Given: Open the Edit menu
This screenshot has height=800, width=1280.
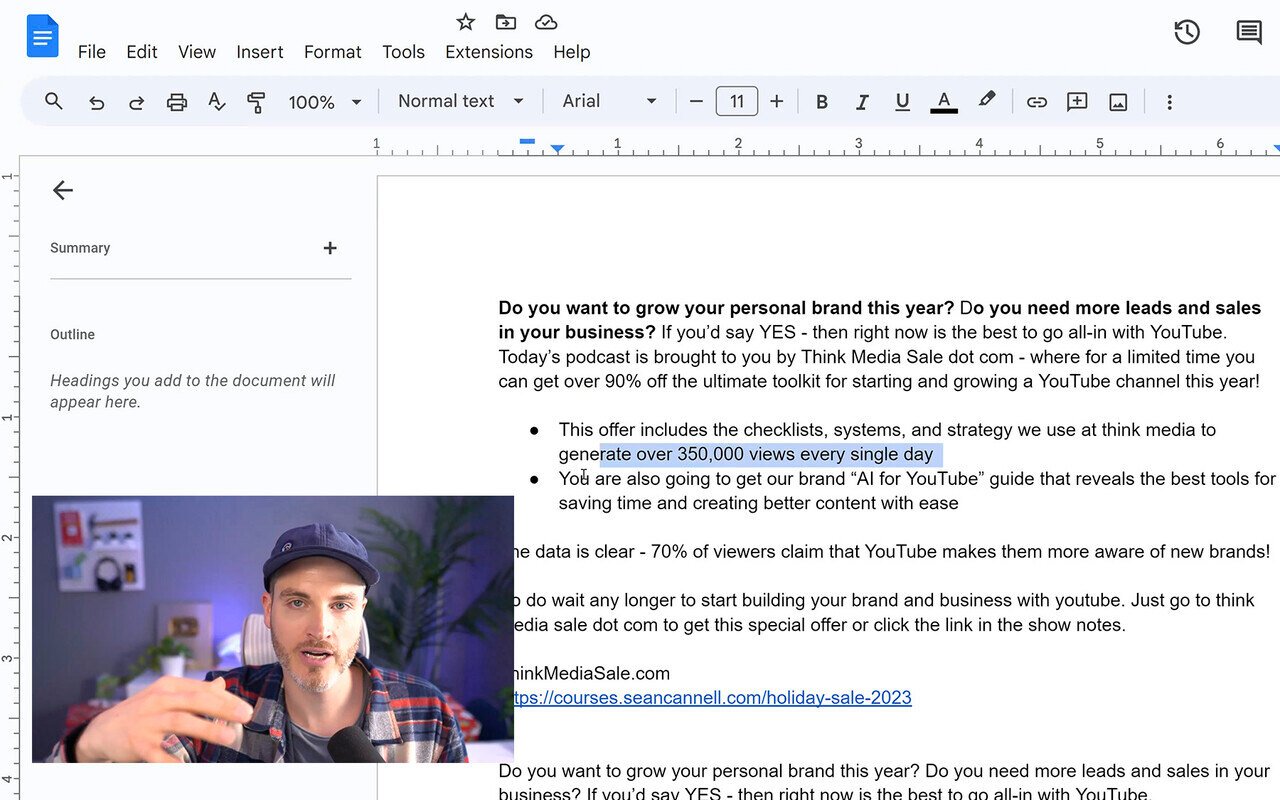Looking at the screenshot, I should 142,52.
